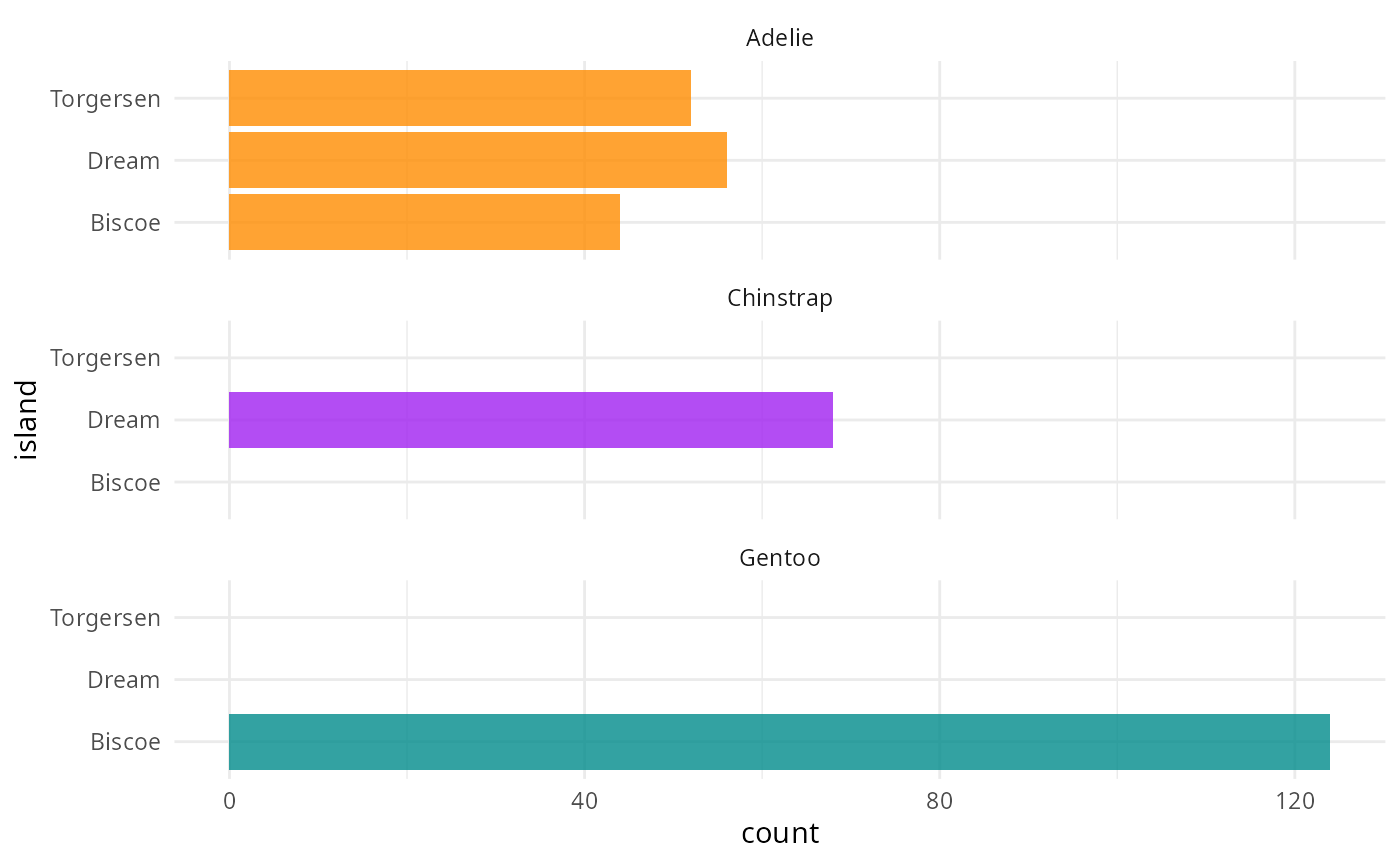Select the Chinstrap facet title

(x=780, y=298)
